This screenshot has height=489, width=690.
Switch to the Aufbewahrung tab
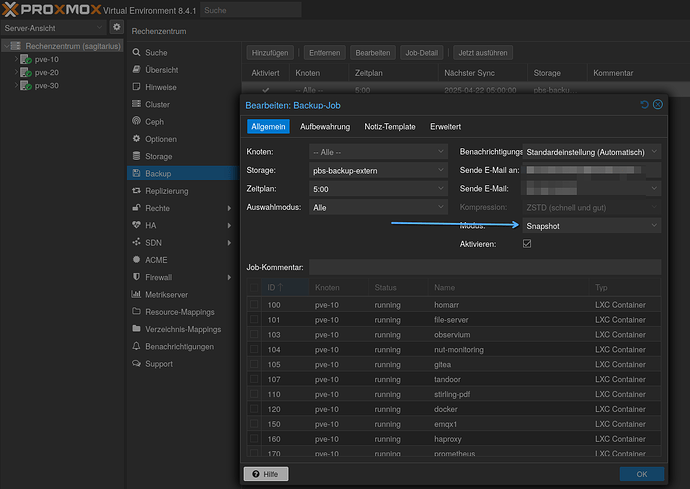click(325, 127)
